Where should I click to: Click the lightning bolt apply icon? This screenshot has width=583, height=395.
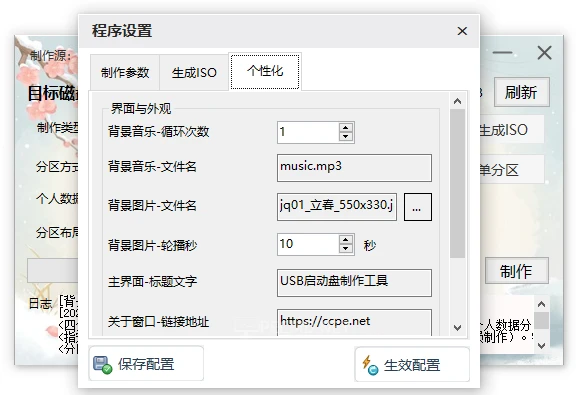click(370, 365)
